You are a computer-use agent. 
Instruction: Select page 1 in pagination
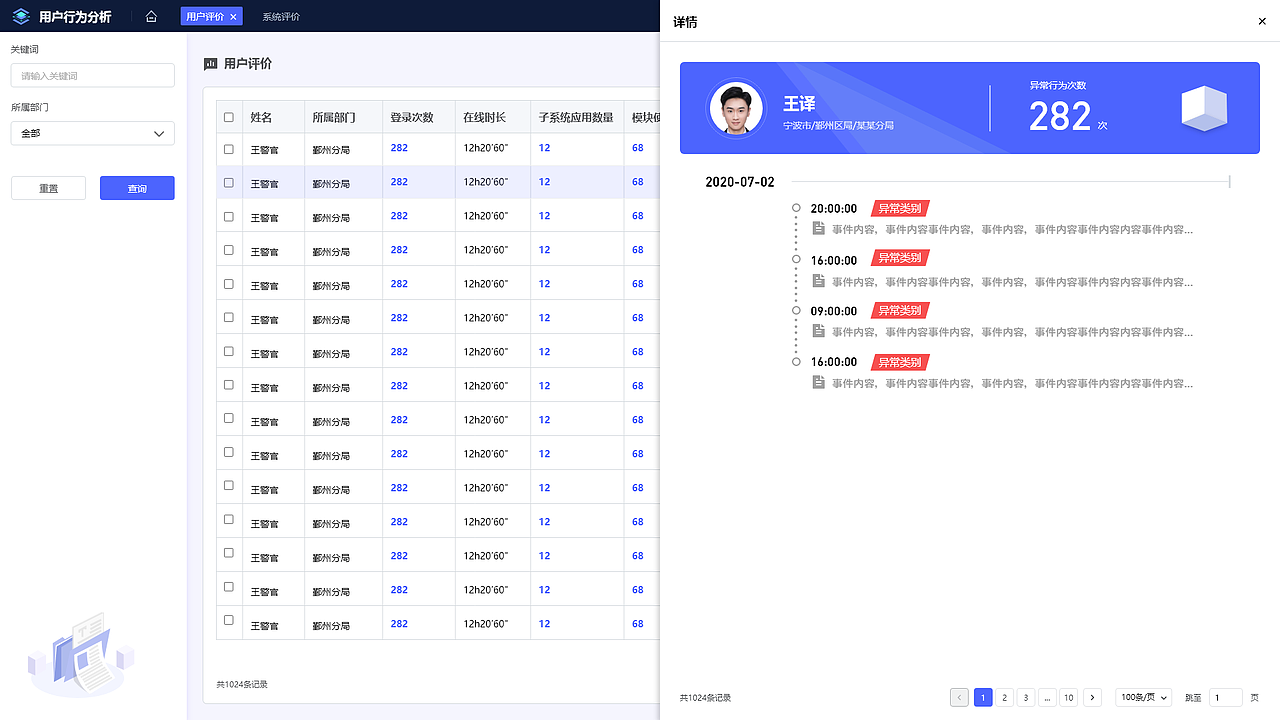click(x=983, y=697)
